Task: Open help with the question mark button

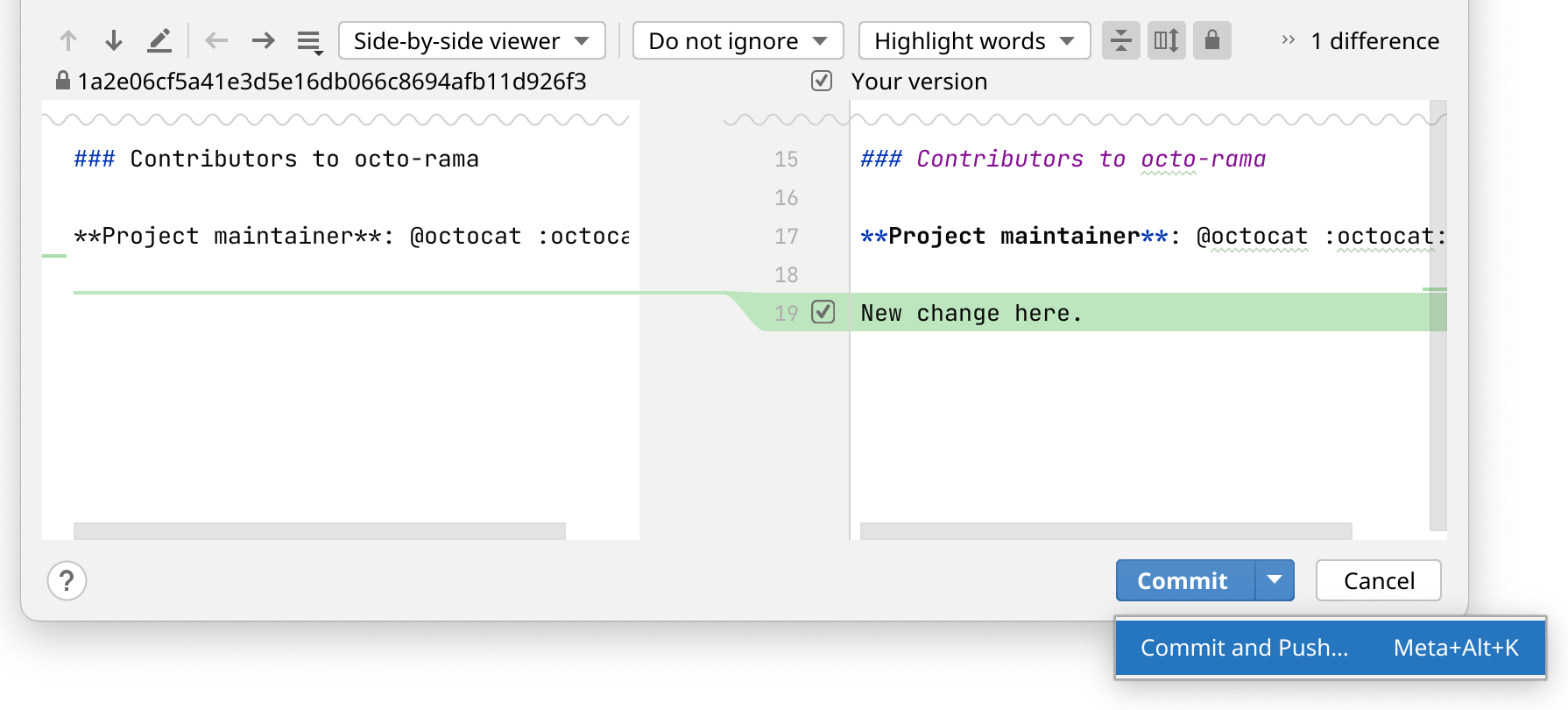Action: click(67, 580)
